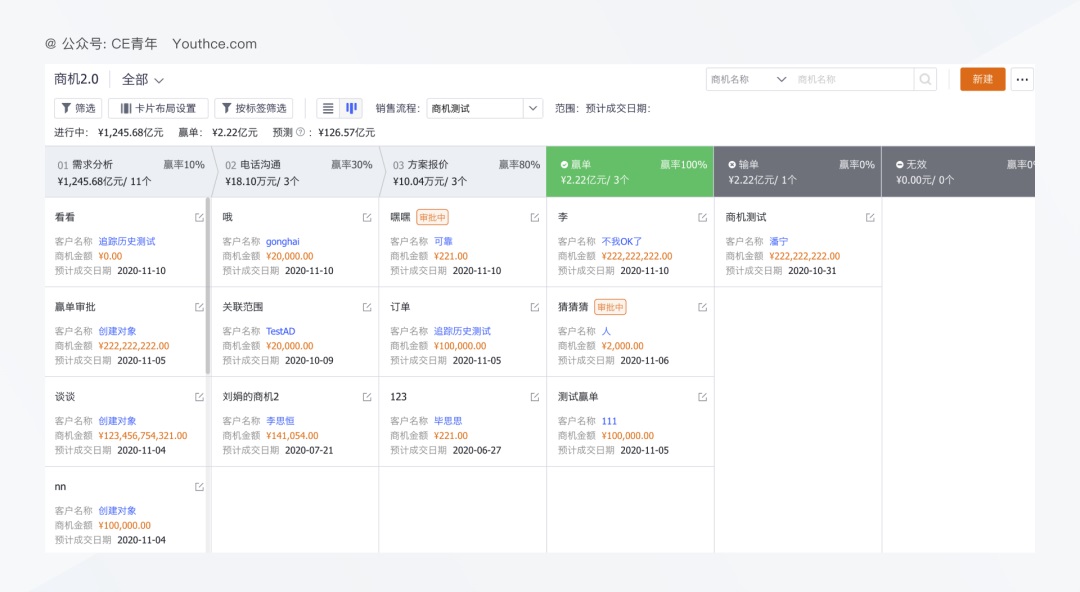Click date 2020-06-27
1080x592 pixels.
[477, 450]
